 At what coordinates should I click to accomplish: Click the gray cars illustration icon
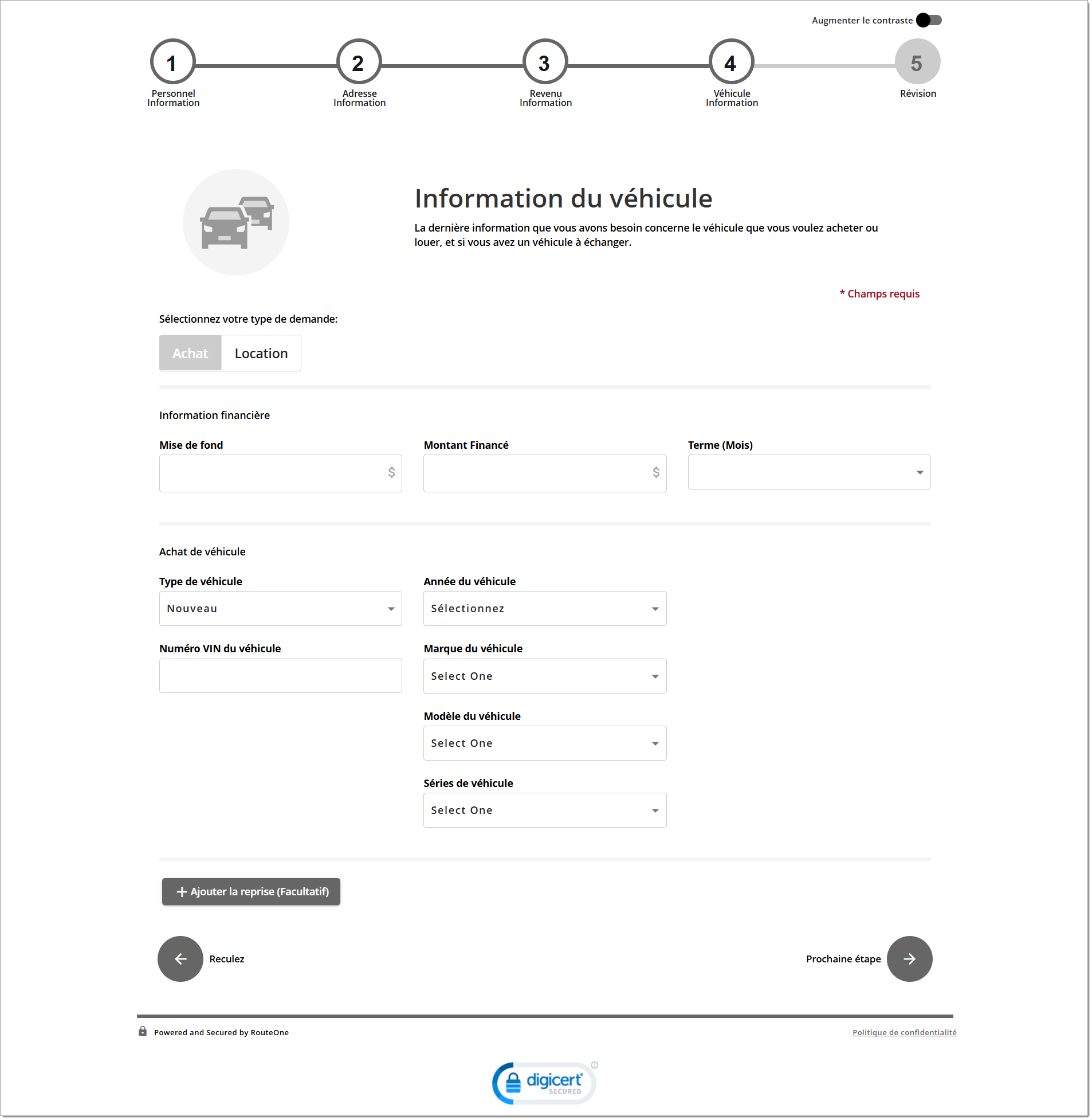pyautogui.click(x=235, y=222)
